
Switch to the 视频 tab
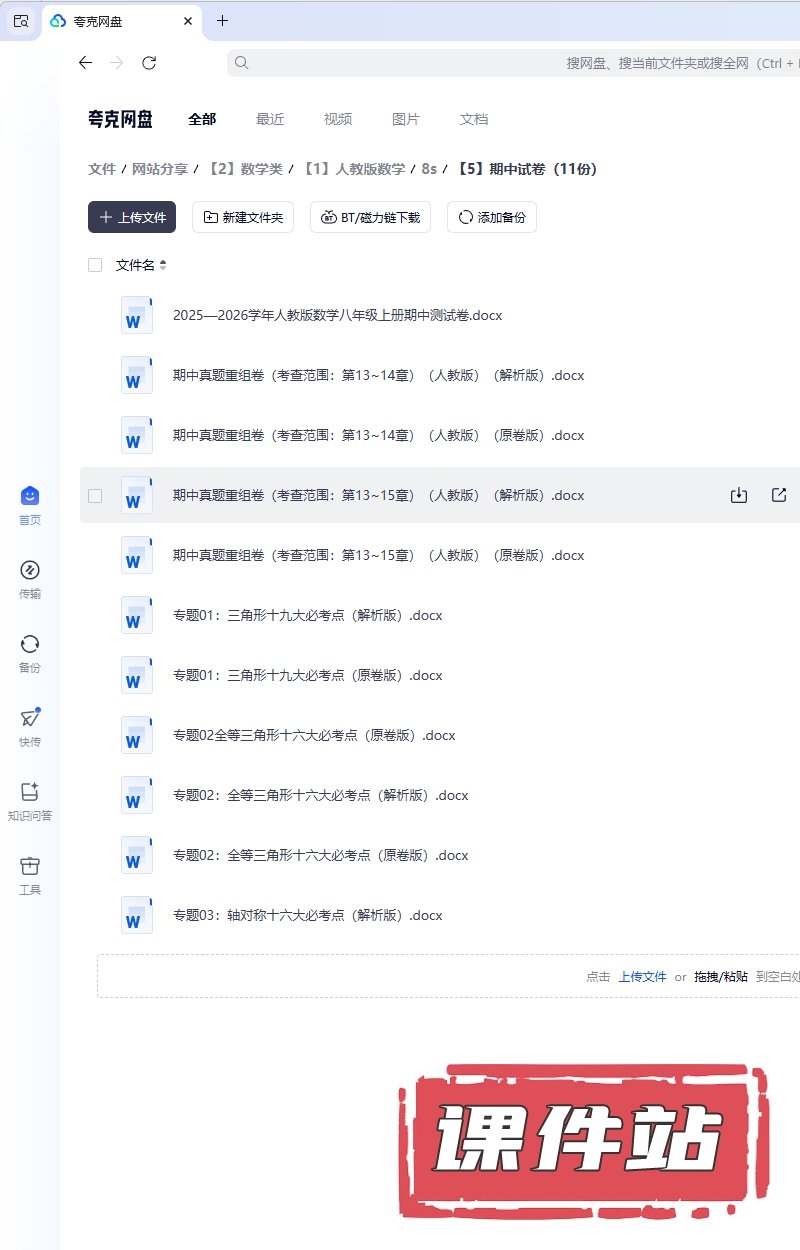(338, 119)
